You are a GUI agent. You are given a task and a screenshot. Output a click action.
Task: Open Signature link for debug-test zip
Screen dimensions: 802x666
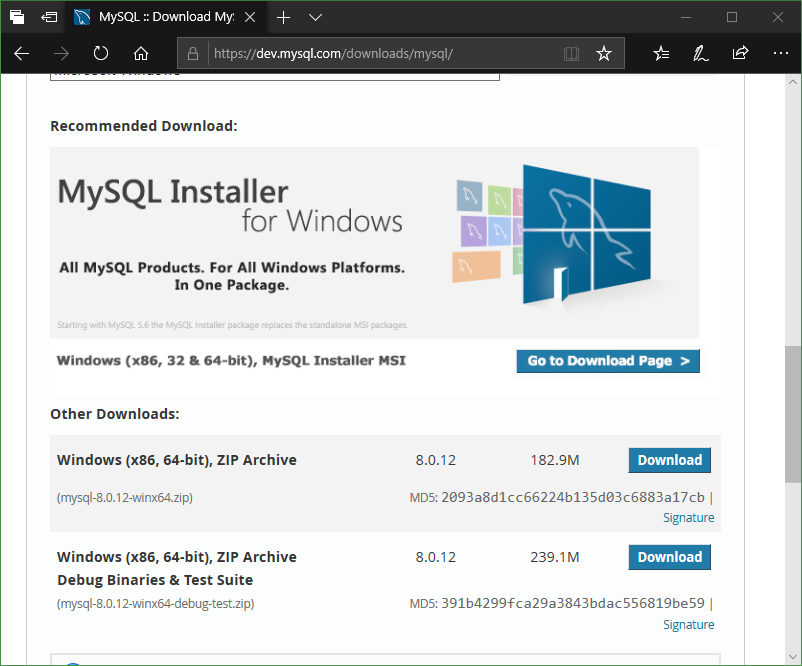(x=688, y=625)
